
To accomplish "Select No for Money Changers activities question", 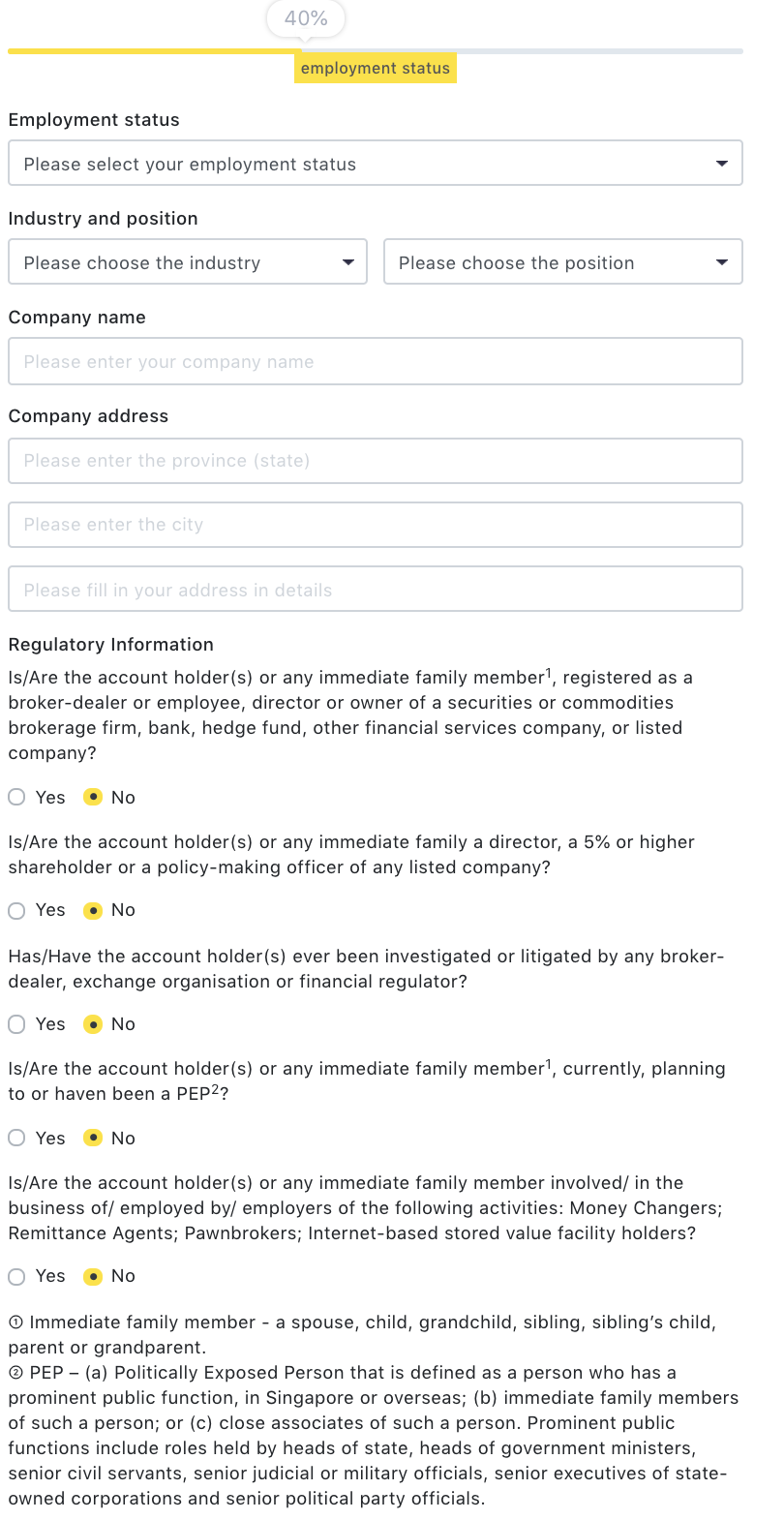I will [x=93, y=1277].
